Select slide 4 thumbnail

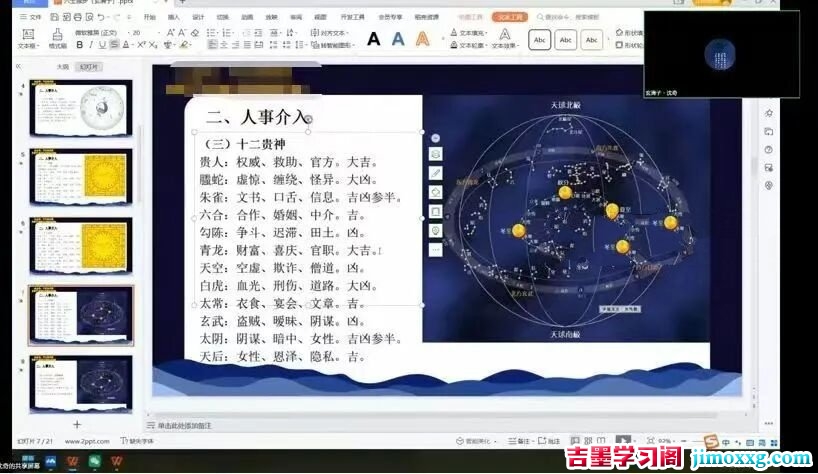point(81,108)
